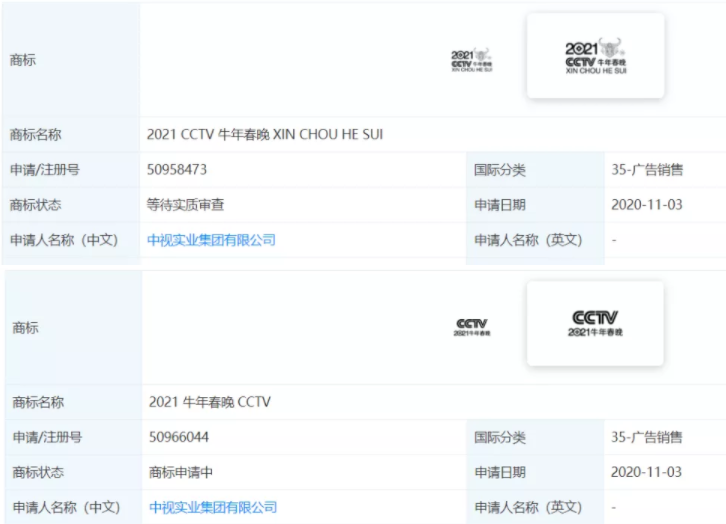
Task: Open applicant link 中视实业集团有限公司 for trademark 50966044
Action: 213,507
